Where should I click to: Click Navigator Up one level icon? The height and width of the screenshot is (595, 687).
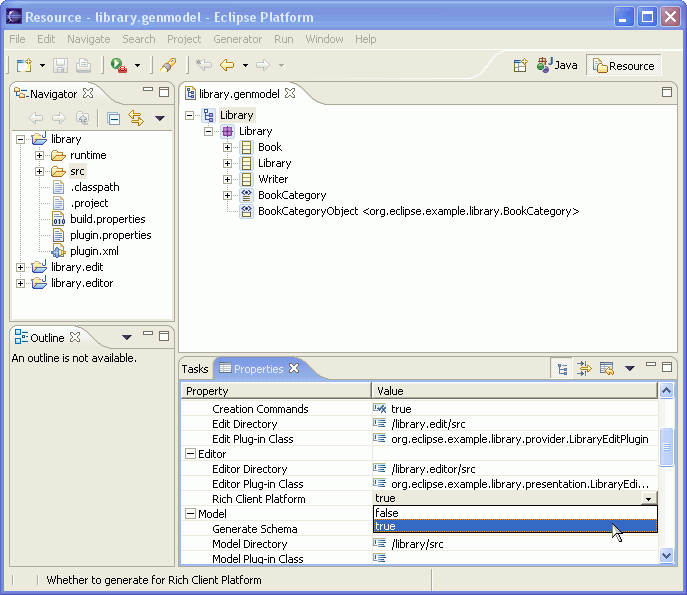[x=82, y=118]
